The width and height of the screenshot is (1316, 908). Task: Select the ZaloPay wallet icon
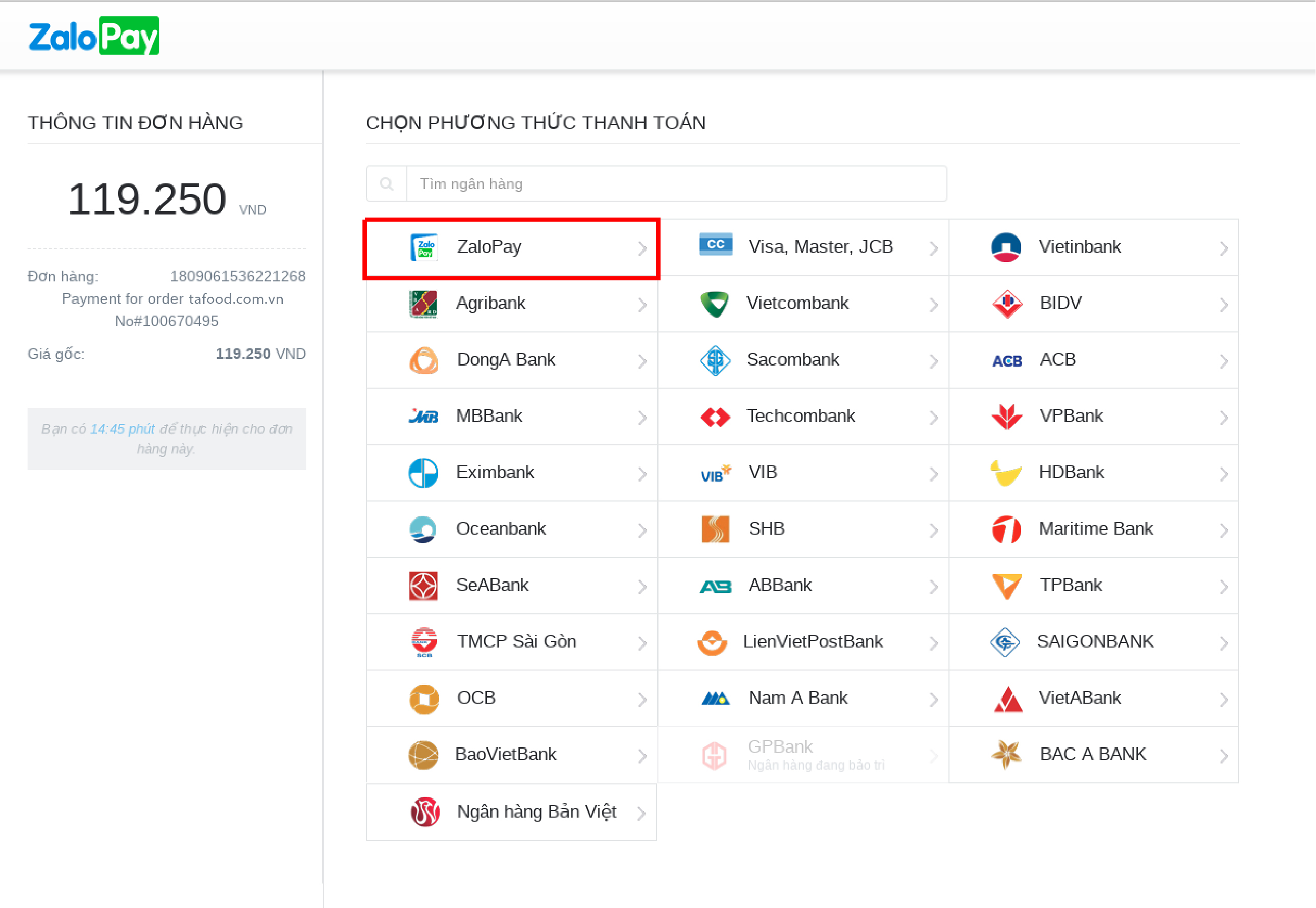[424, 248]
